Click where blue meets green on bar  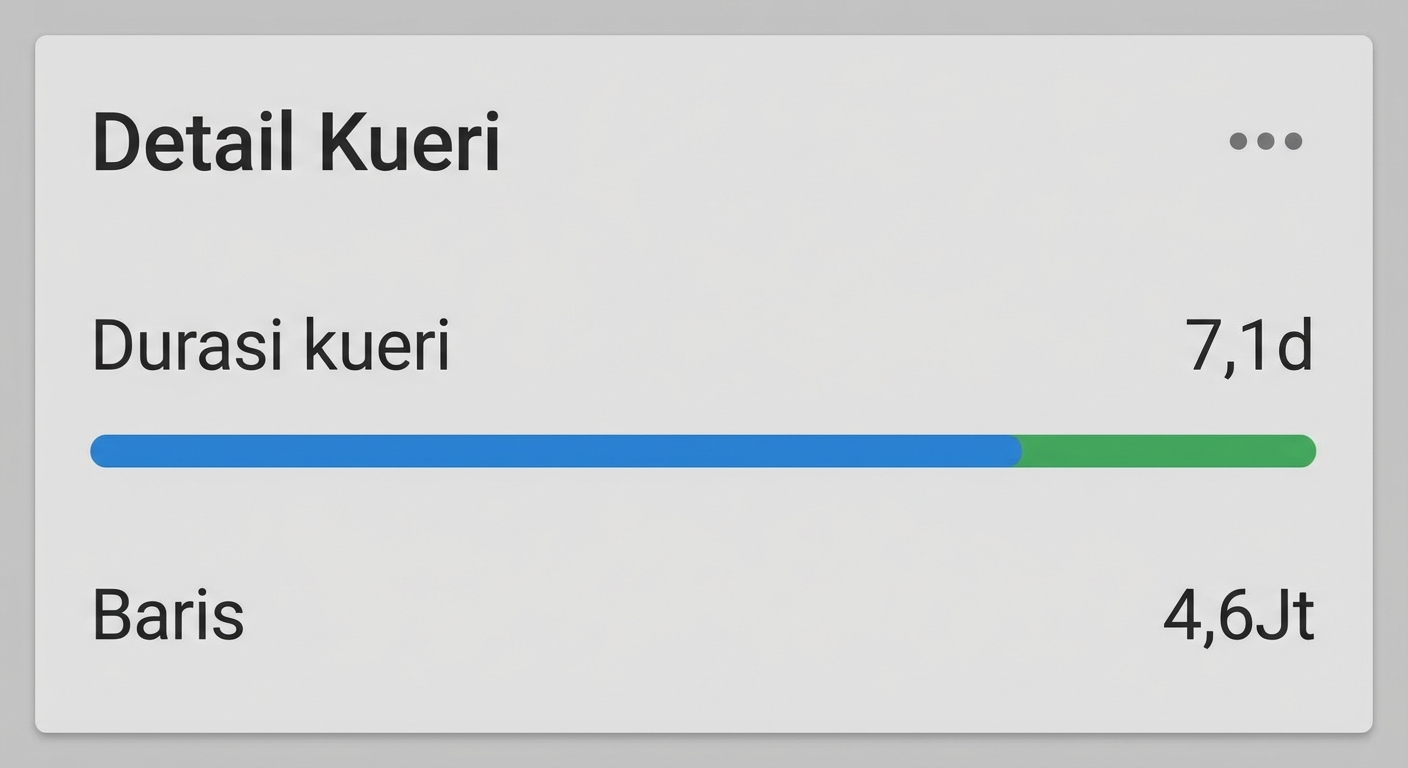click(x=1020, y=451)
